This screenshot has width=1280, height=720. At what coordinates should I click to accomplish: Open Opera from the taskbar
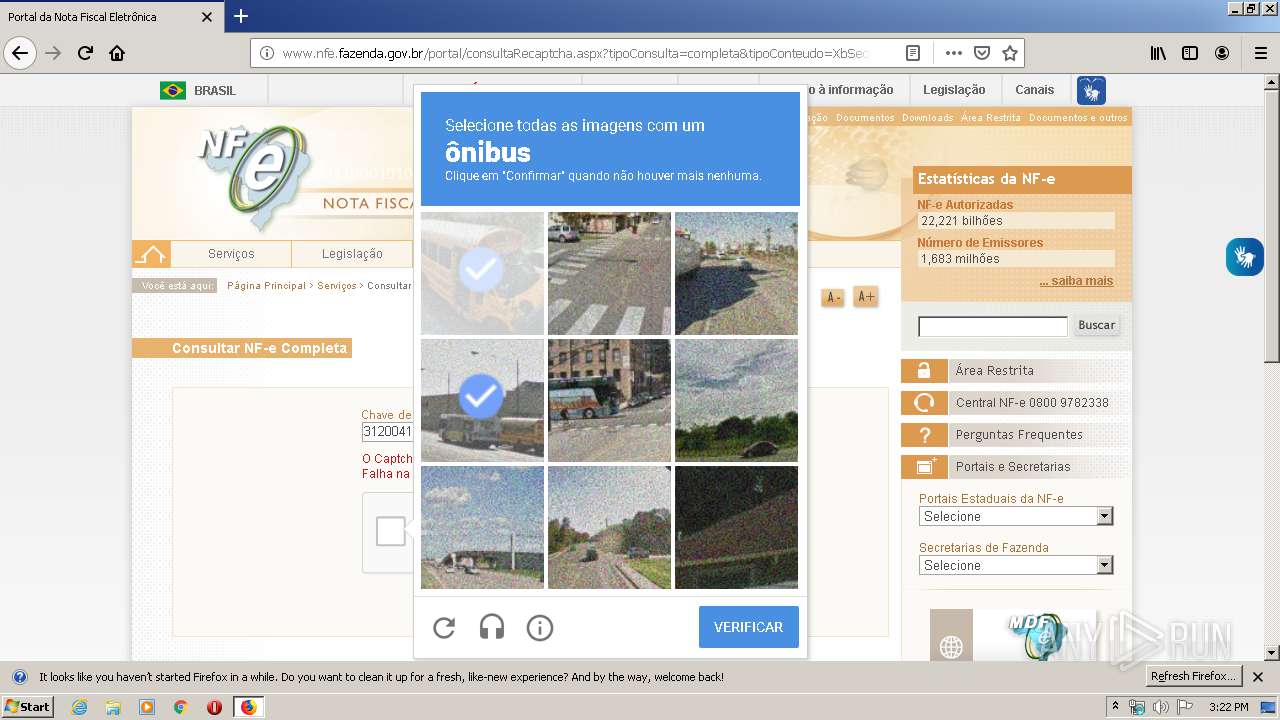pyautogui.click(x=214, y=707)
